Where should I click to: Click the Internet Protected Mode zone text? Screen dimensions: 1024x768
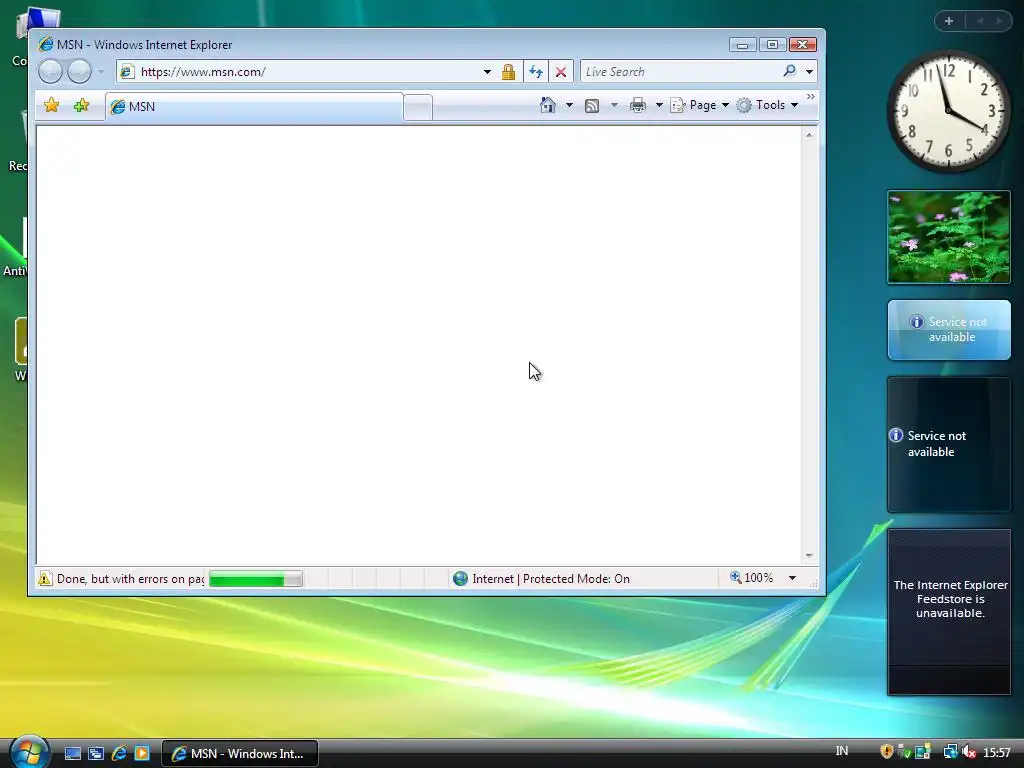click(x=551, y=579)
